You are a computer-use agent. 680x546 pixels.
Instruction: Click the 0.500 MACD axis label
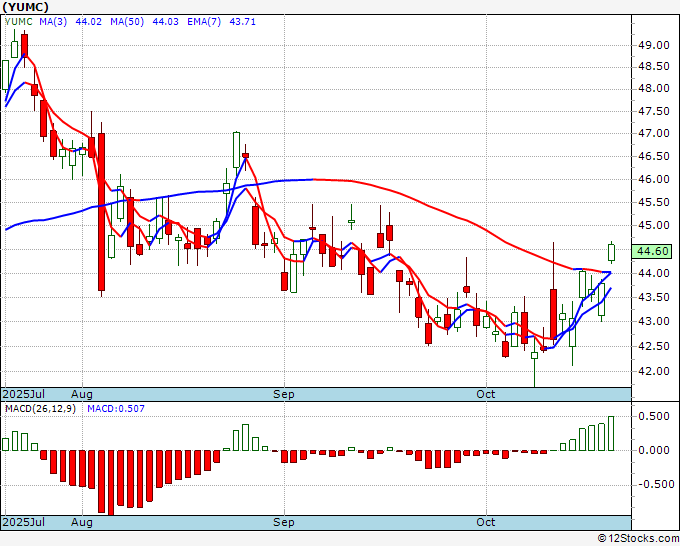pos(654,416)
